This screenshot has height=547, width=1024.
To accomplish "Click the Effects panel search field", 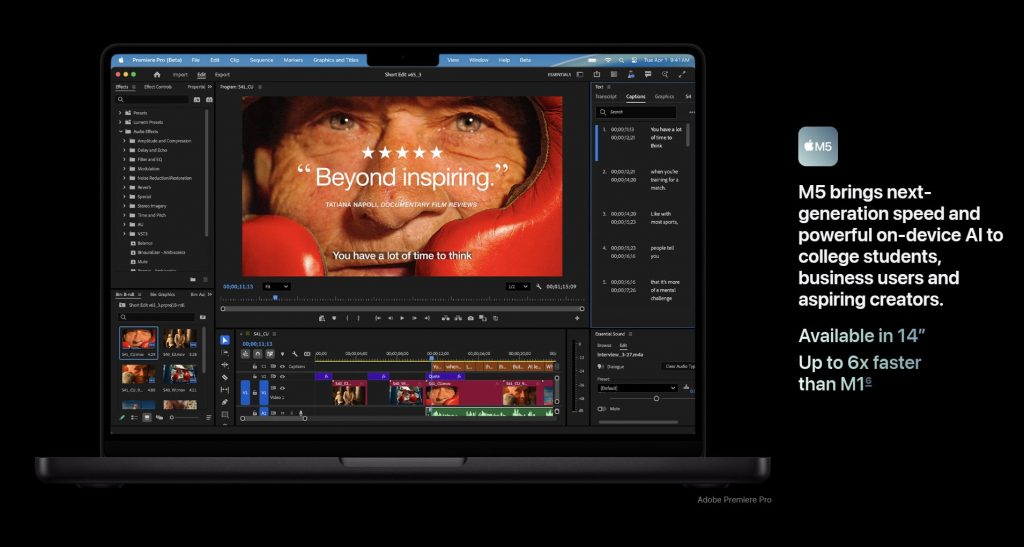I will coord(155,99).
